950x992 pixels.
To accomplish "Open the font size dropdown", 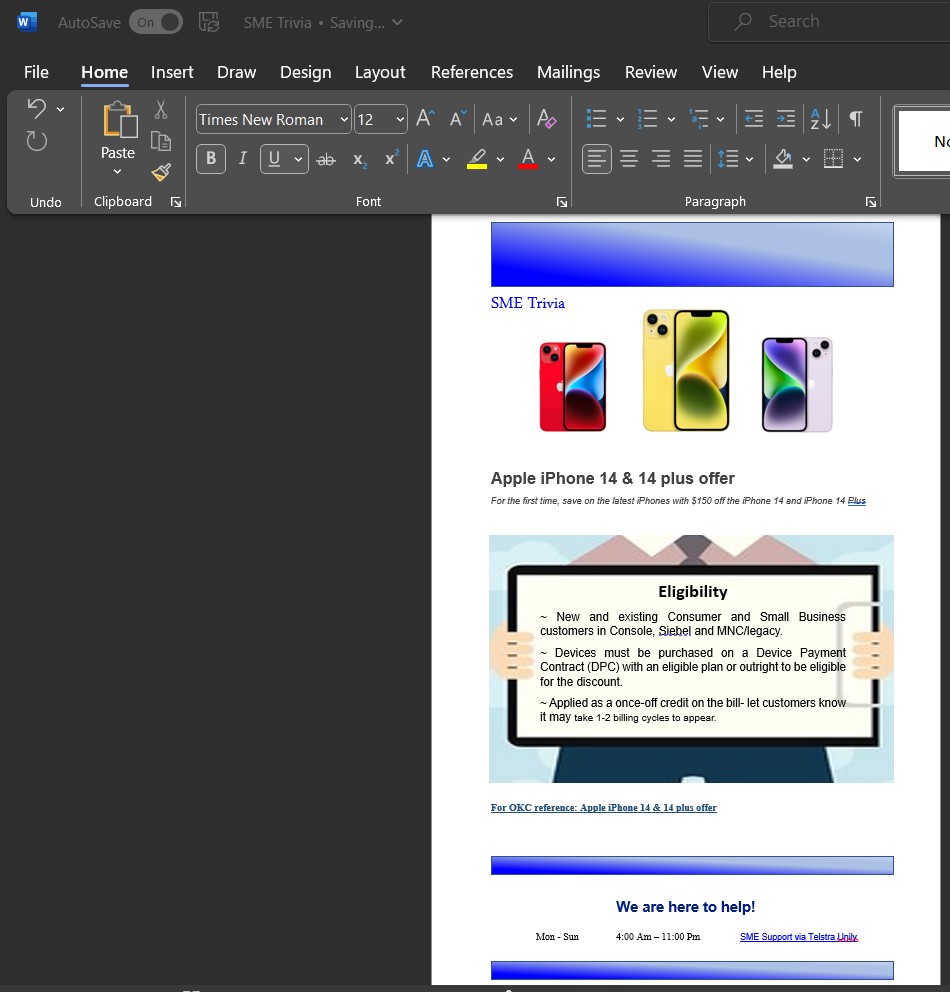I will 400,120.
